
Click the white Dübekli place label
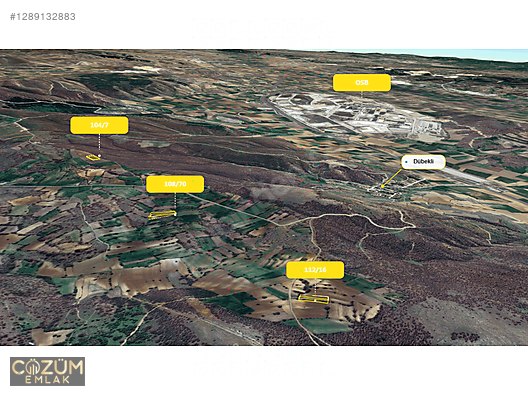(423, 162)
